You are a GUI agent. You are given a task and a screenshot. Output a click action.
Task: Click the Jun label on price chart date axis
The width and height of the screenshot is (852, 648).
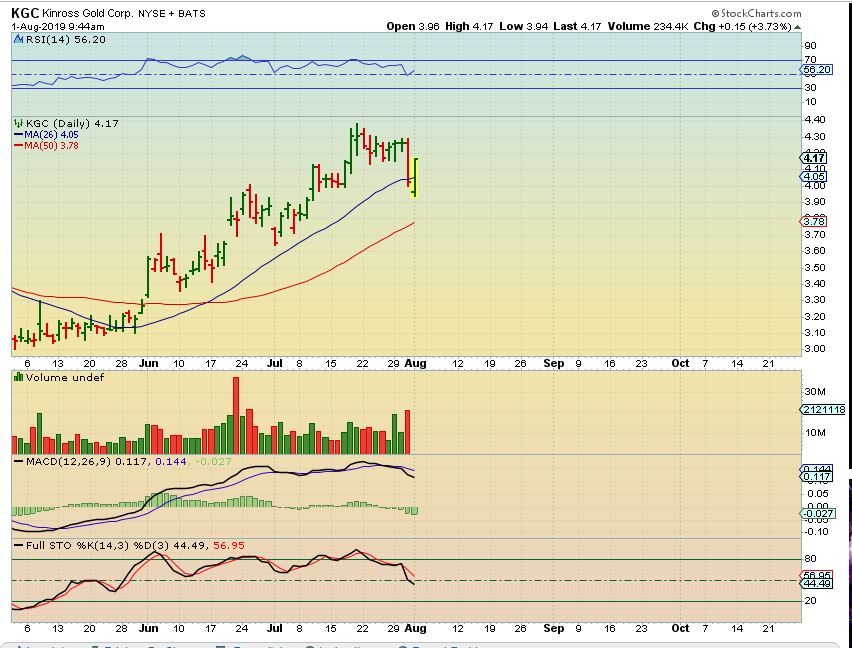click(x=148, y=363)
